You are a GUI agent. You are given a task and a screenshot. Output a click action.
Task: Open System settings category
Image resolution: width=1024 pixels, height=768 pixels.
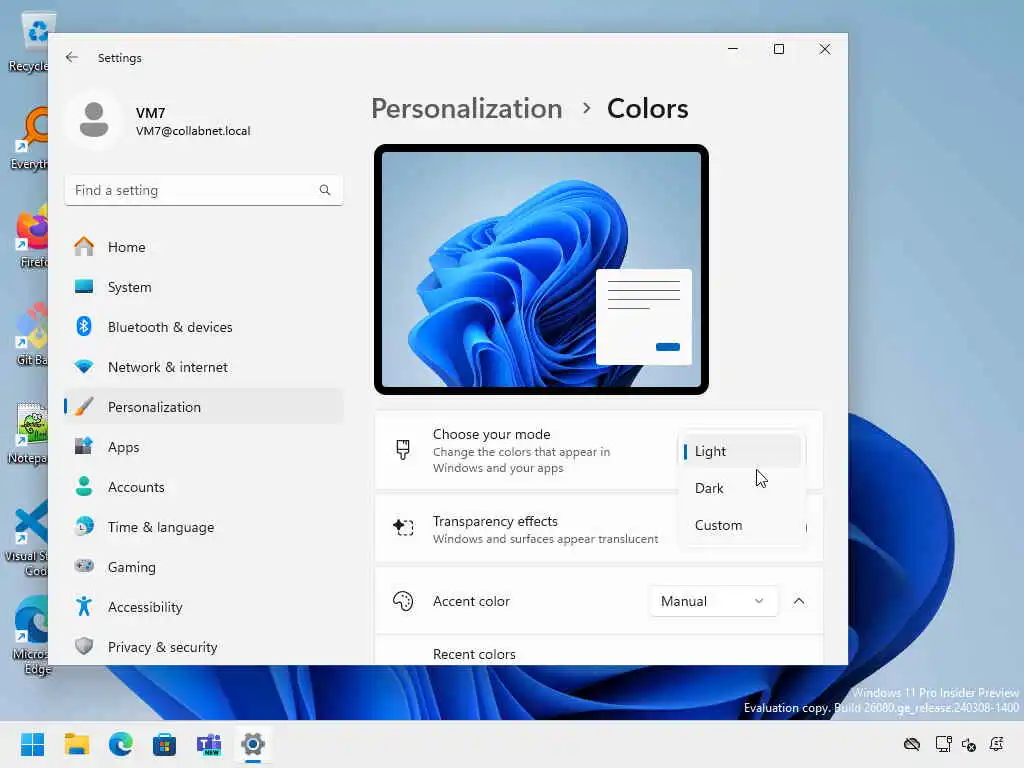204,287
